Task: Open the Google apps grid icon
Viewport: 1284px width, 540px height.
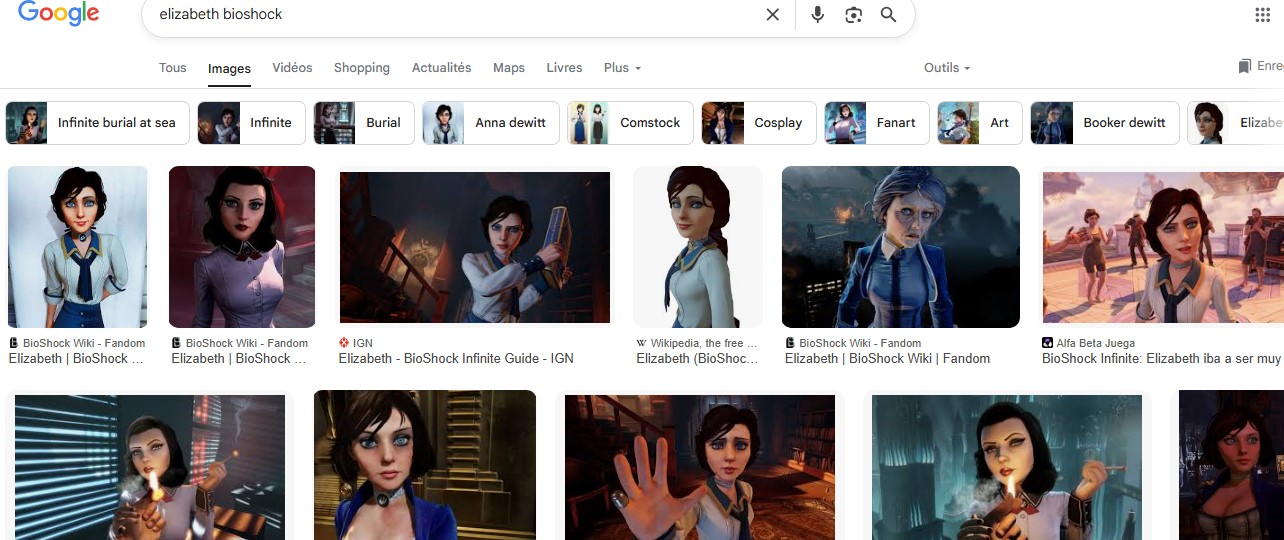Action: tap(1262, 15)
